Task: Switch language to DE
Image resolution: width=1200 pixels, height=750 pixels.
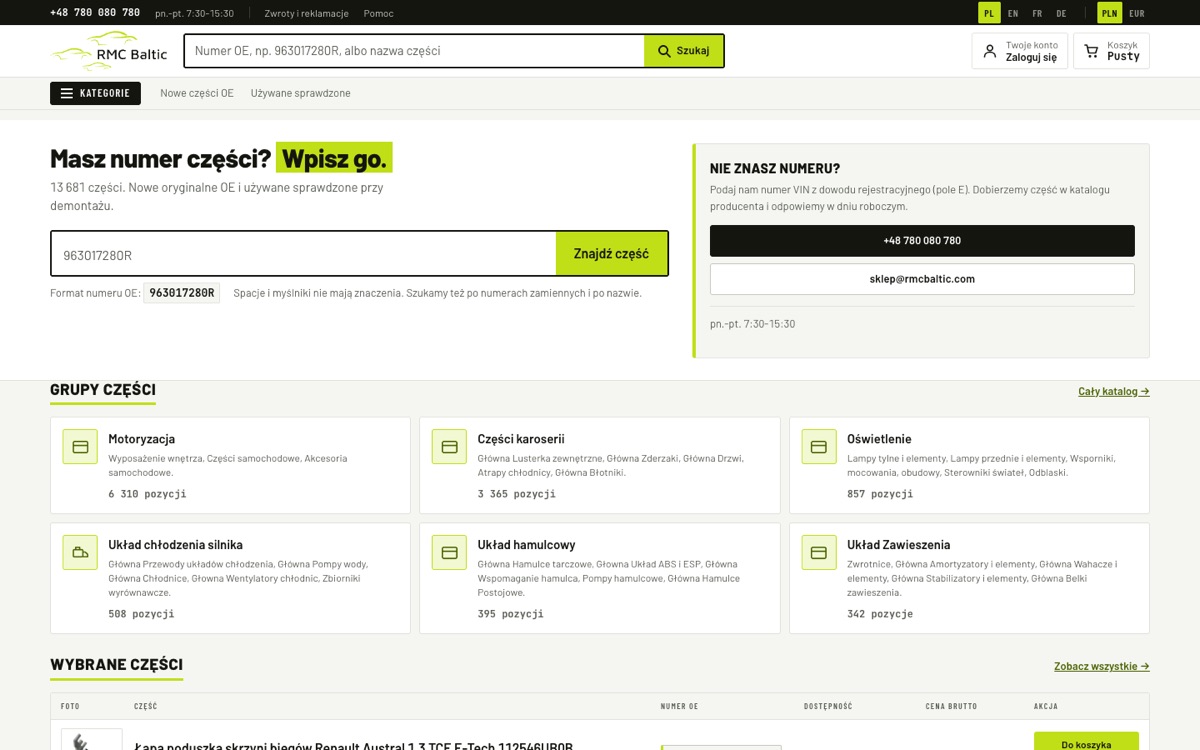Action: (x=1061, y=13)
